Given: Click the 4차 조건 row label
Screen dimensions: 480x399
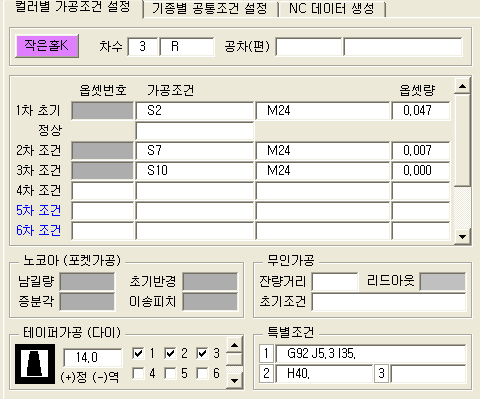Looking at the screenshot, I should coord(39,191).
